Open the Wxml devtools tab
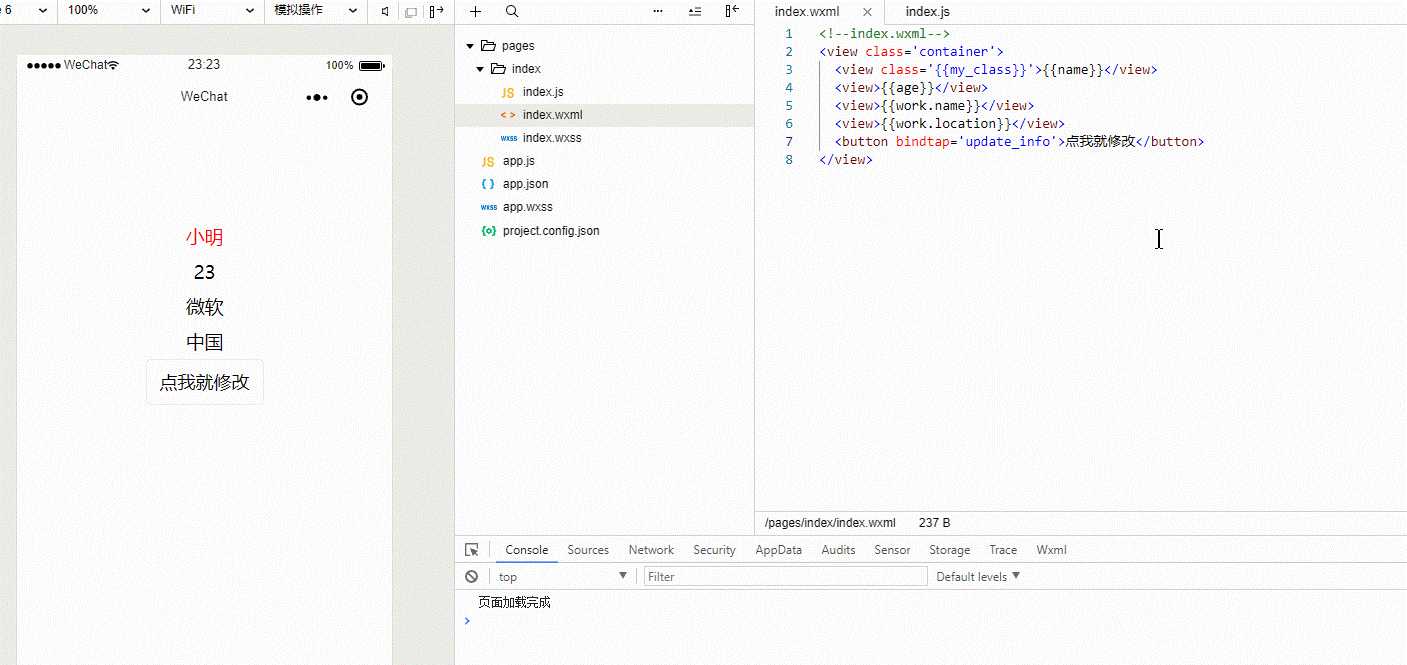 1051,550
